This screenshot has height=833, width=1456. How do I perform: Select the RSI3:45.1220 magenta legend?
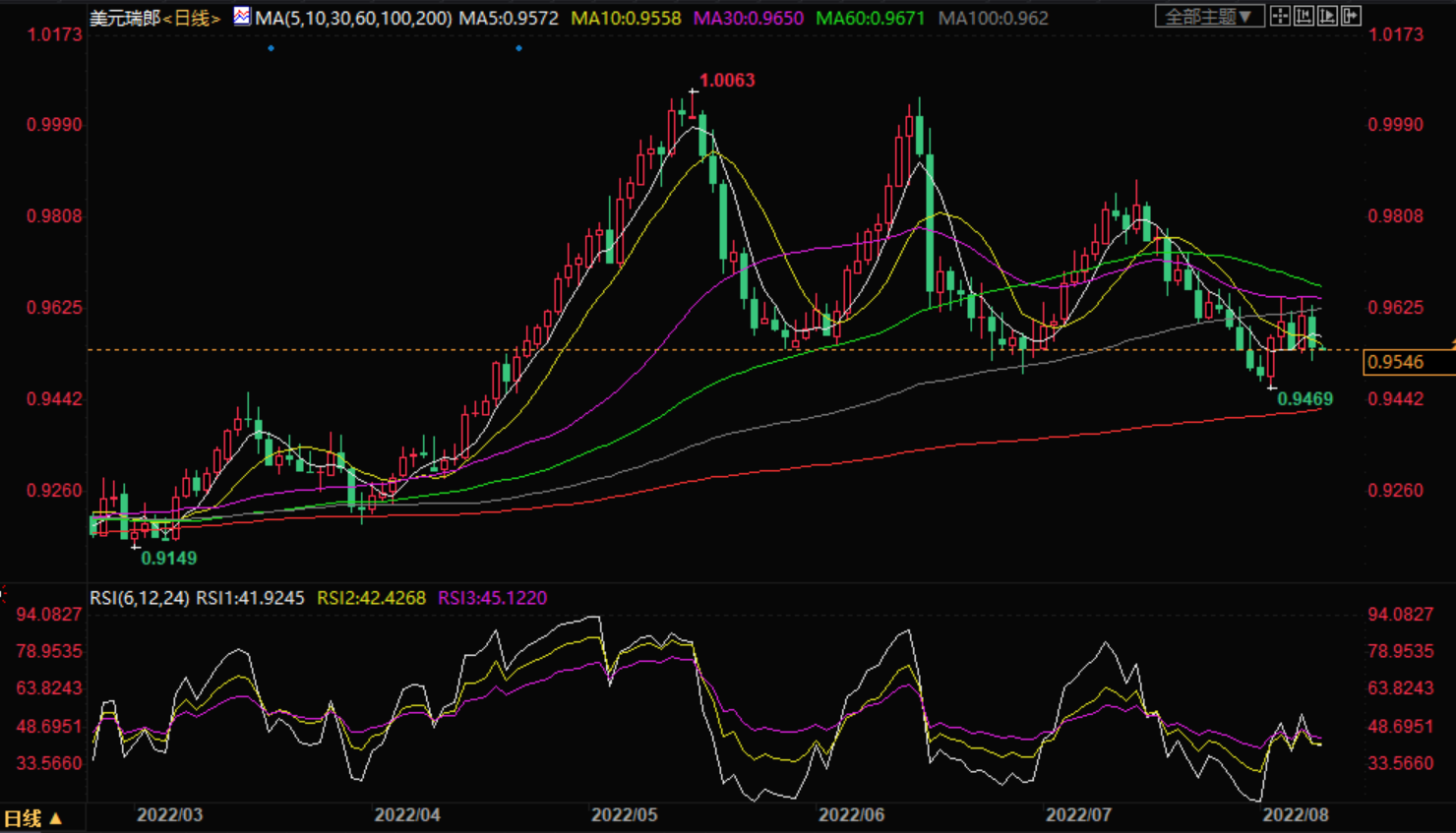(492, 598)
